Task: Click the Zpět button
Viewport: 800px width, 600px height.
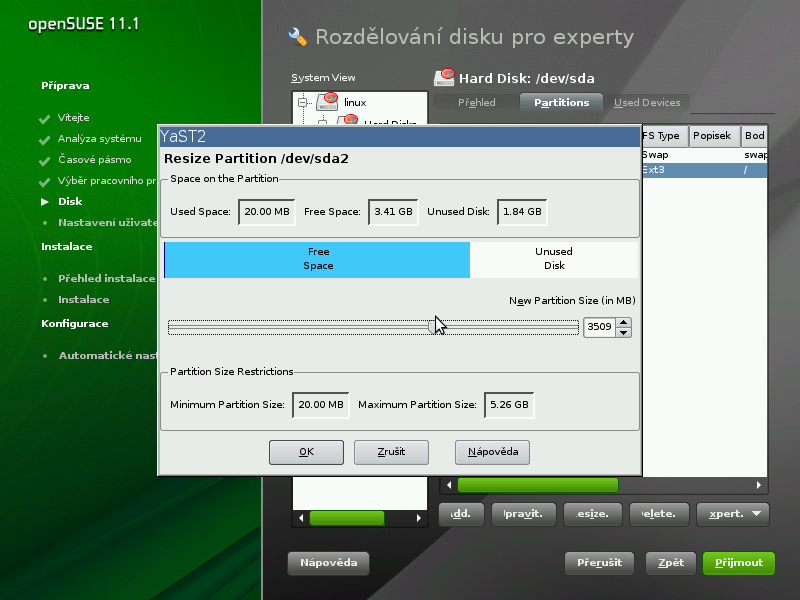Action: (x=670, y=563)
